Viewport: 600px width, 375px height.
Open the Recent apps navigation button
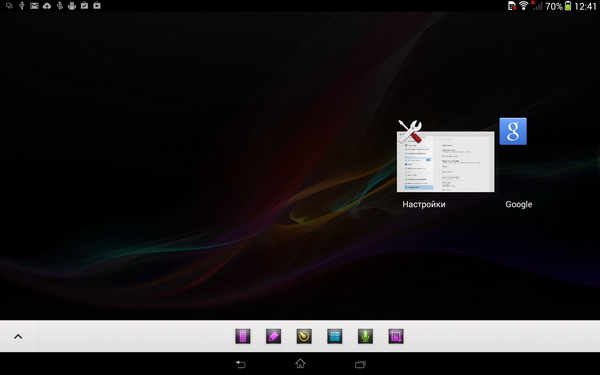(360, 364)
